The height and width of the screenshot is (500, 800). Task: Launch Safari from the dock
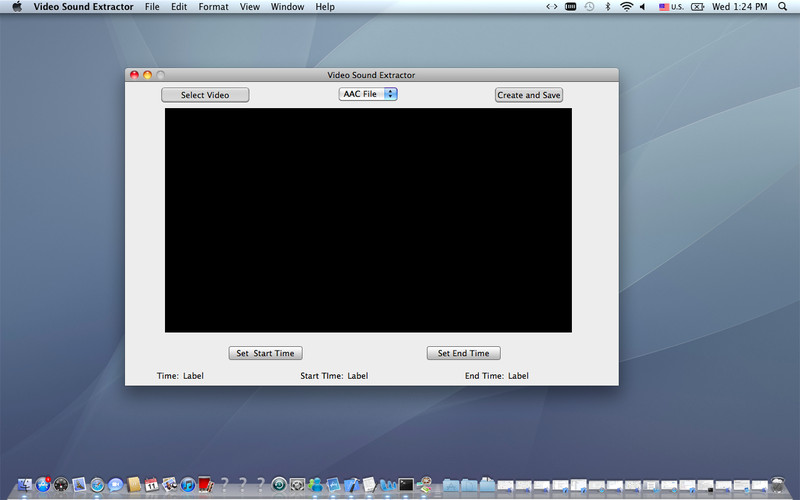97,484
